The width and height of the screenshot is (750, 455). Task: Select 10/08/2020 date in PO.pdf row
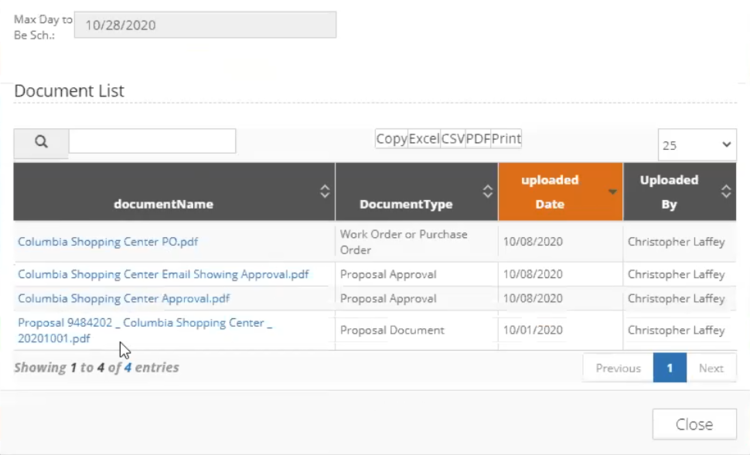tap(561, 242)
